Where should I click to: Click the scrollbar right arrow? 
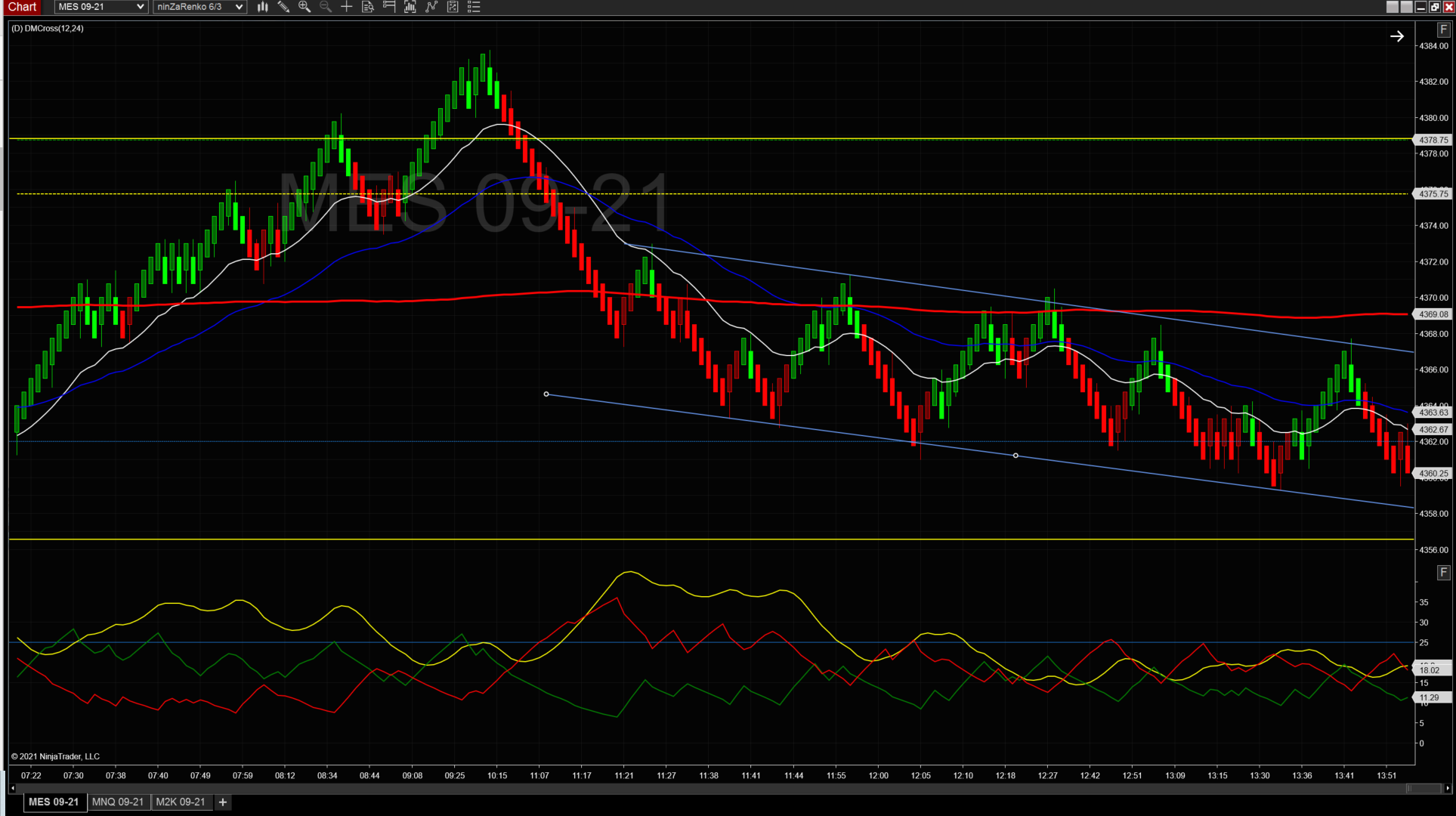click(x=1447, y=788)
